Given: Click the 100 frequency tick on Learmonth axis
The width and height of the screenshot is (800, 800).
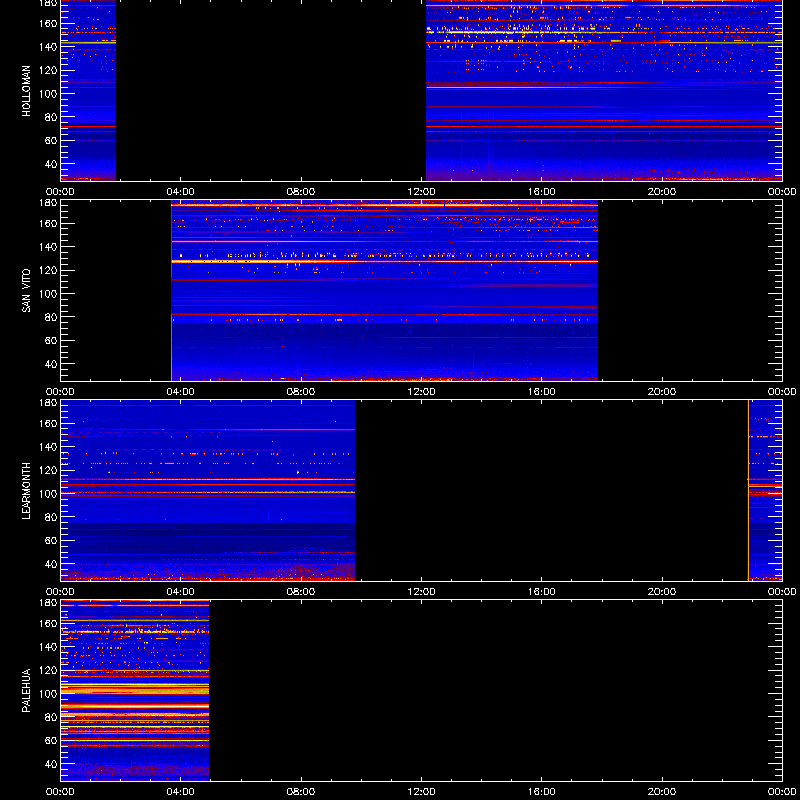Looking at the screenshot, I should (x=50, y=494).
